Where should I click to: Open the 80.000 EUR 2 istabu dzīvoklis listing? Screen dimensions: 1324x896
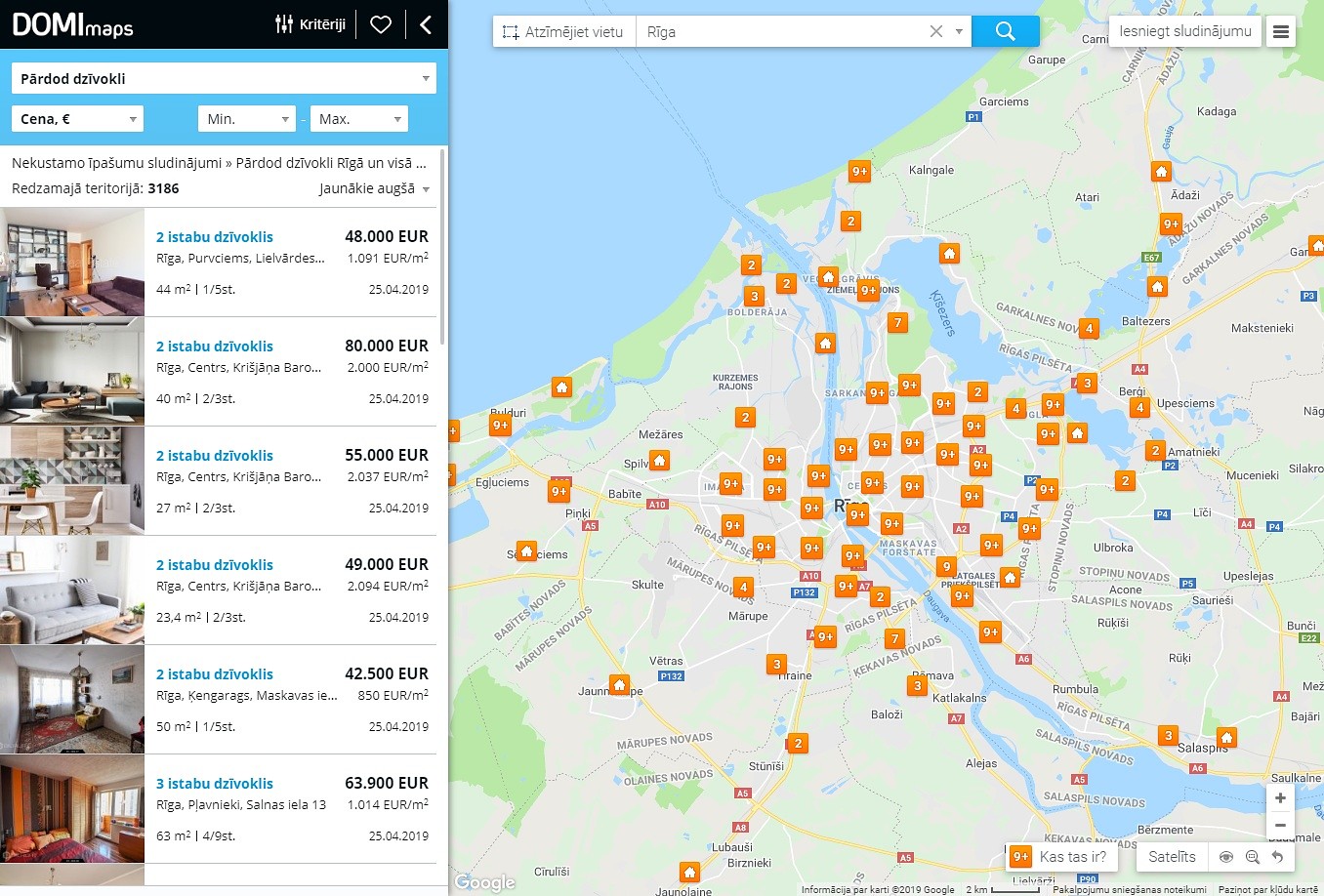pos(215,346)
